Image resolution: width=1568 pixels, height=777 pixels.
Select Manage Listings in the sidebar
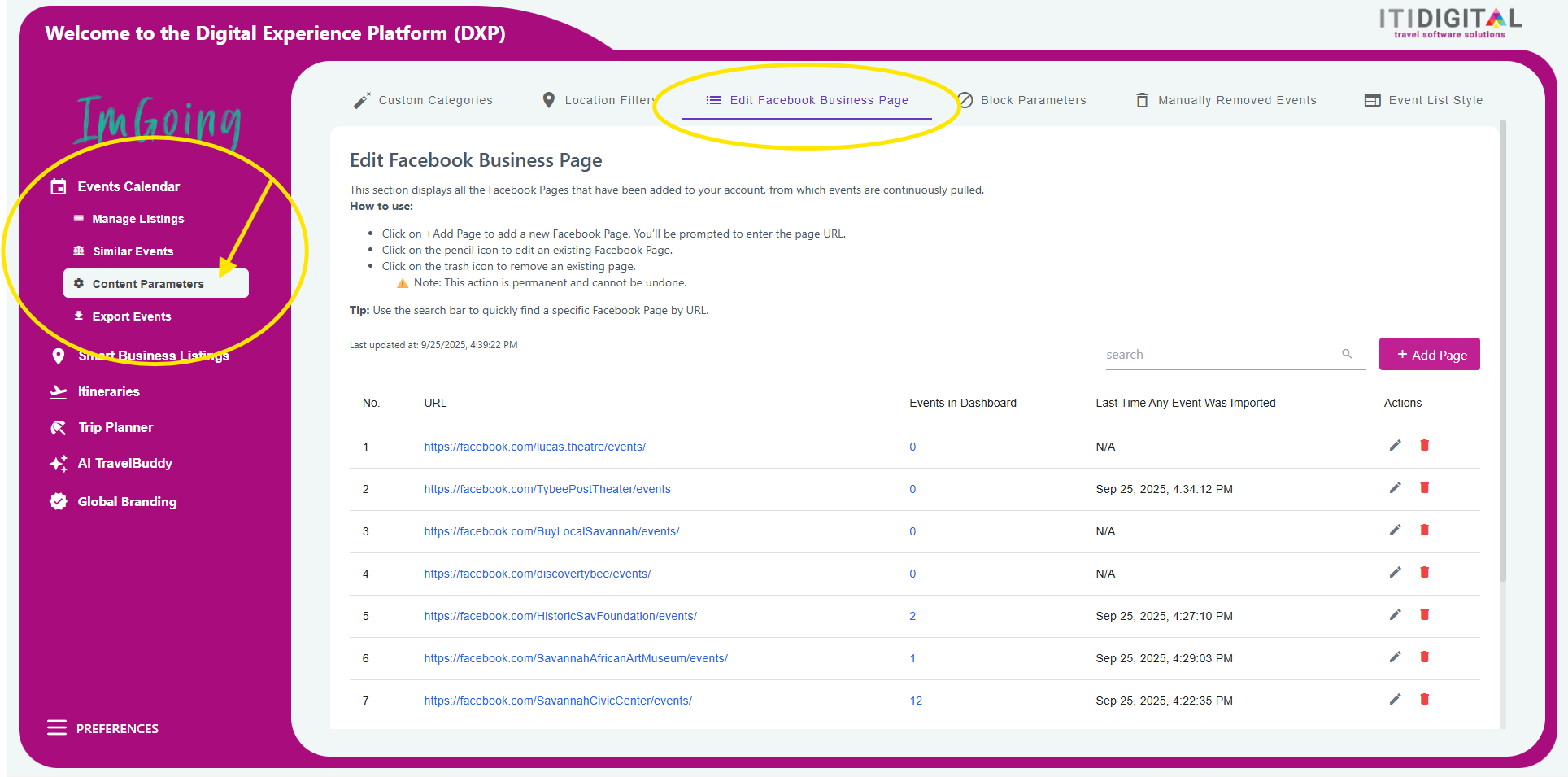tap(138, 219)
